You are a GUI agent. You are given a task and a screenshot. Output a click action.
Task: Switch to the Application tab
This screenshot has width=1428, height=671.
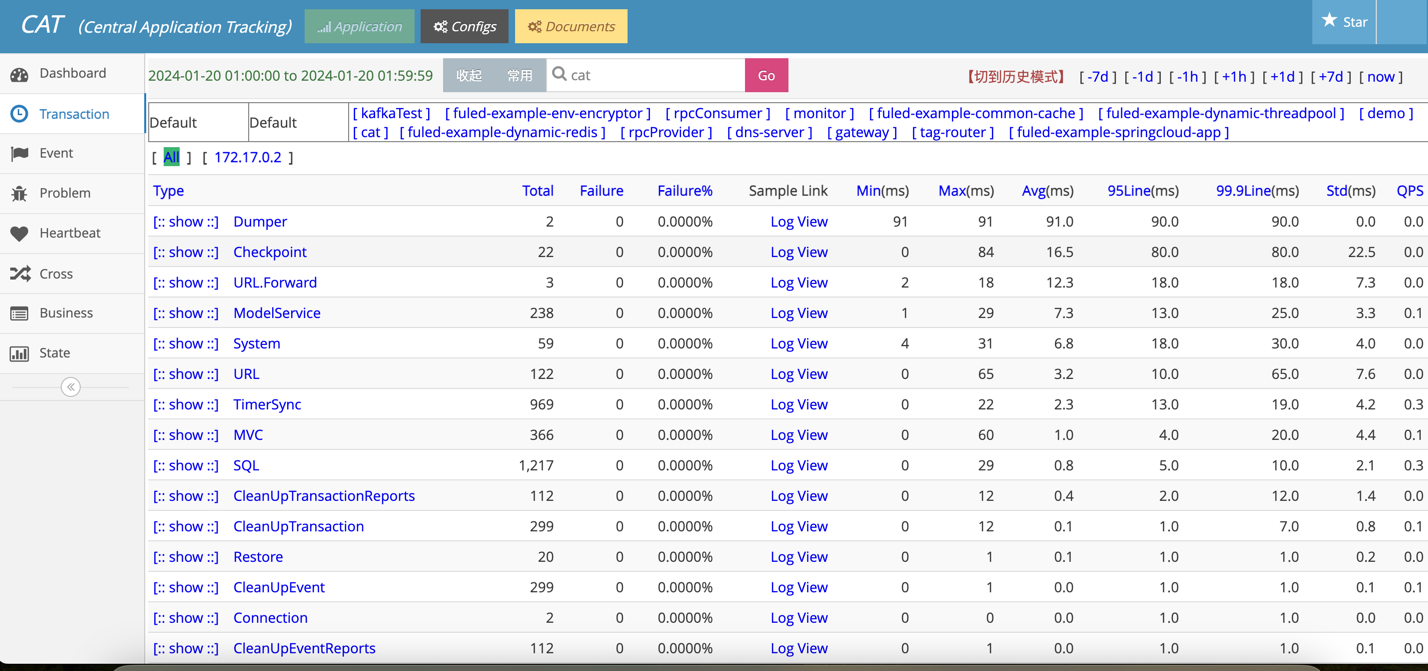pyautogui.click(x=359, y=26)
